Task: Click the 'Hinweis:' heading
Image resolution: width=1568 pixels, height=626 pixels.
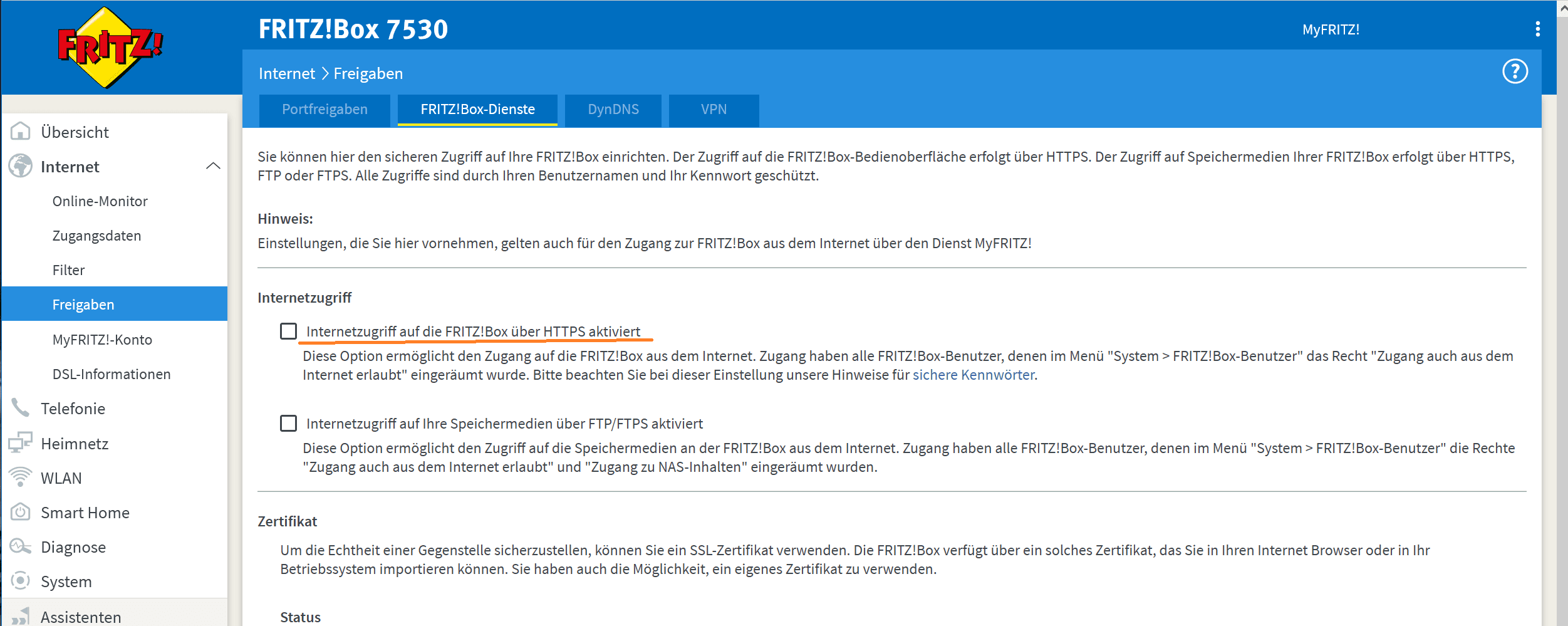Action: pos(285,219)
